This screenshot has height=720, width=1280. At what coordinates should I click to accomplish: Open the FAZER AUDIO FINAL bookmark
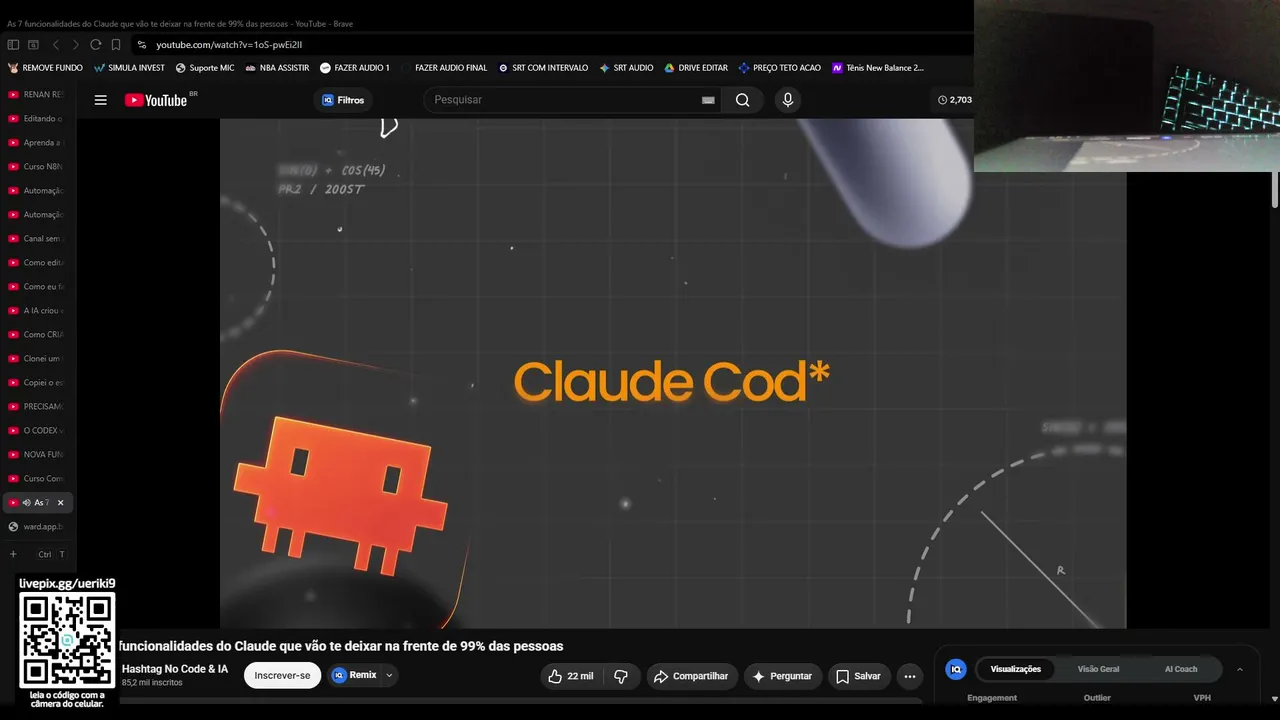(x=444, y=68)
